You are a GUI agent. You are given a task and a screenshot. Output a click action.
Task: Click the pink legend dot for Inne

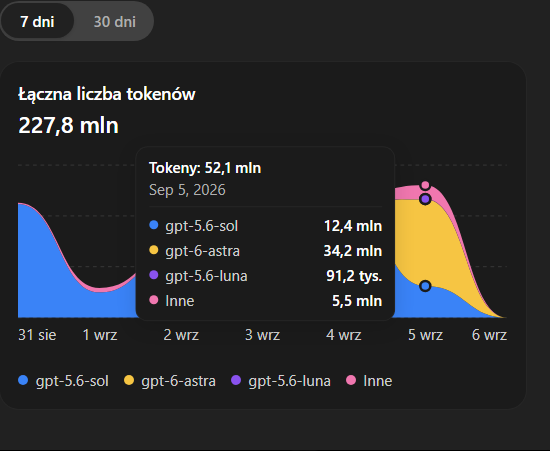coord(351,380)
